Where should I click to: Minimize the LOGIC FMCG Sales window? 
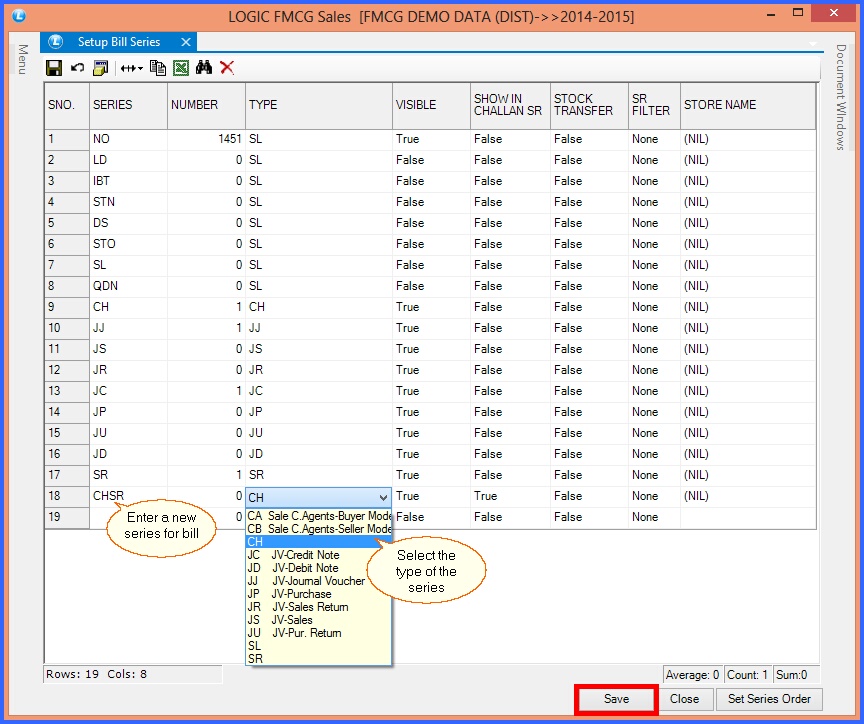pyautogui.click(x=771, y=14)
